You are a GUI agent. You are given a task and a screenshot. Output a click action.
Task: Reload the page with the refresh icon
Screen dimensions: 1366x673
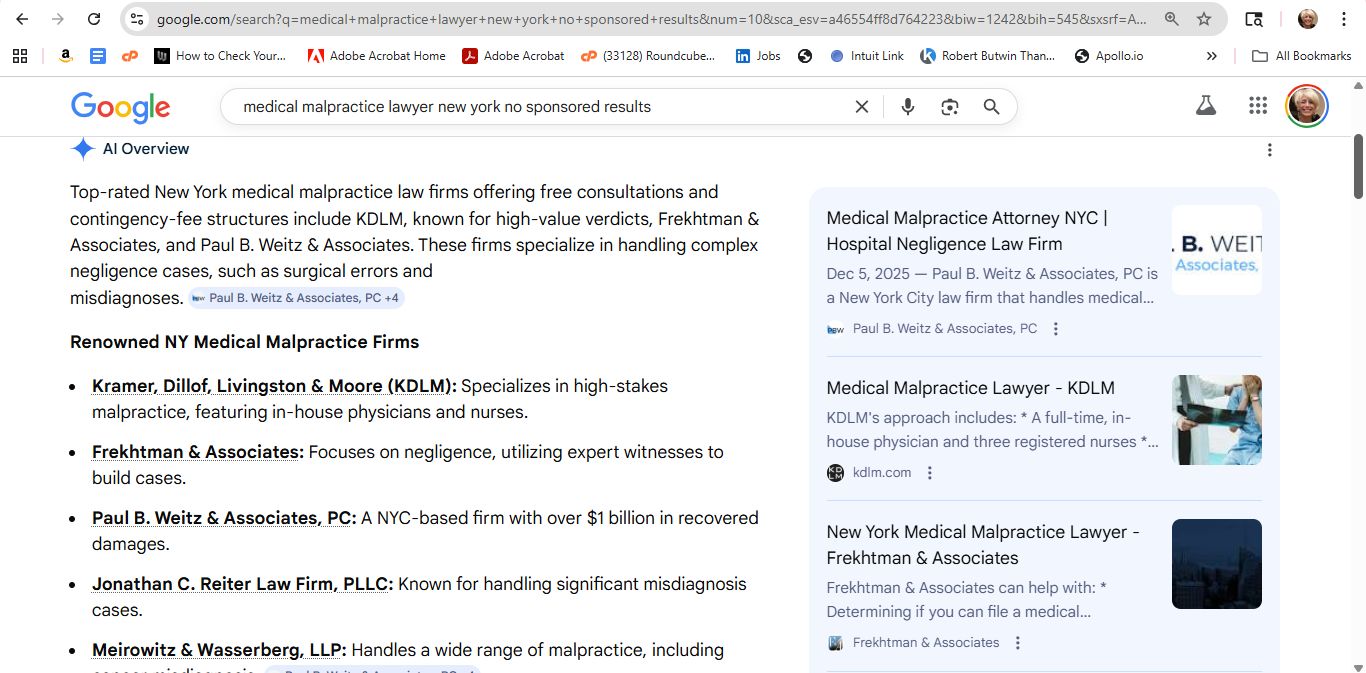pyautogui.click(x=94, y=19)
